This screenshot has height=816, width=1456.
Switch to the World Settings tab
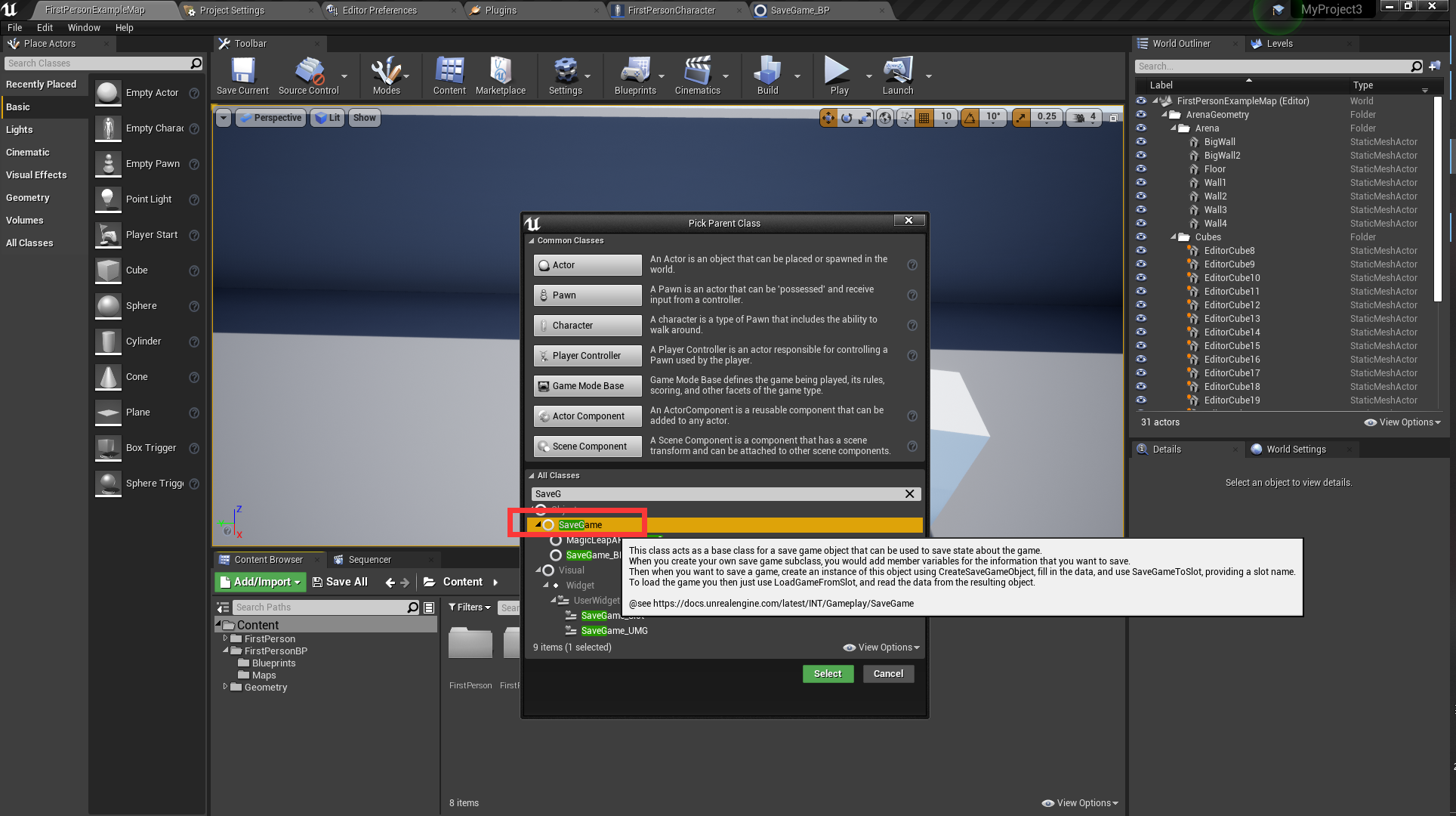[1296, 450]
